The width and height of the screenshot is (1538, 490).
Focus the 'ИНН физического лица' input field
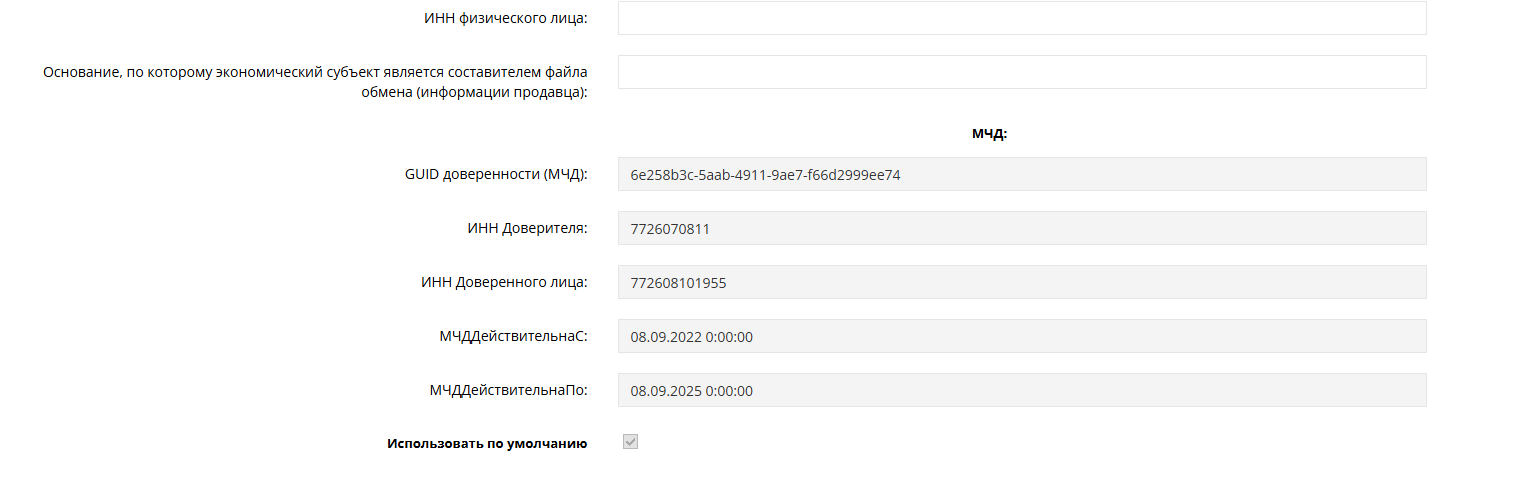click(1022, 18)
